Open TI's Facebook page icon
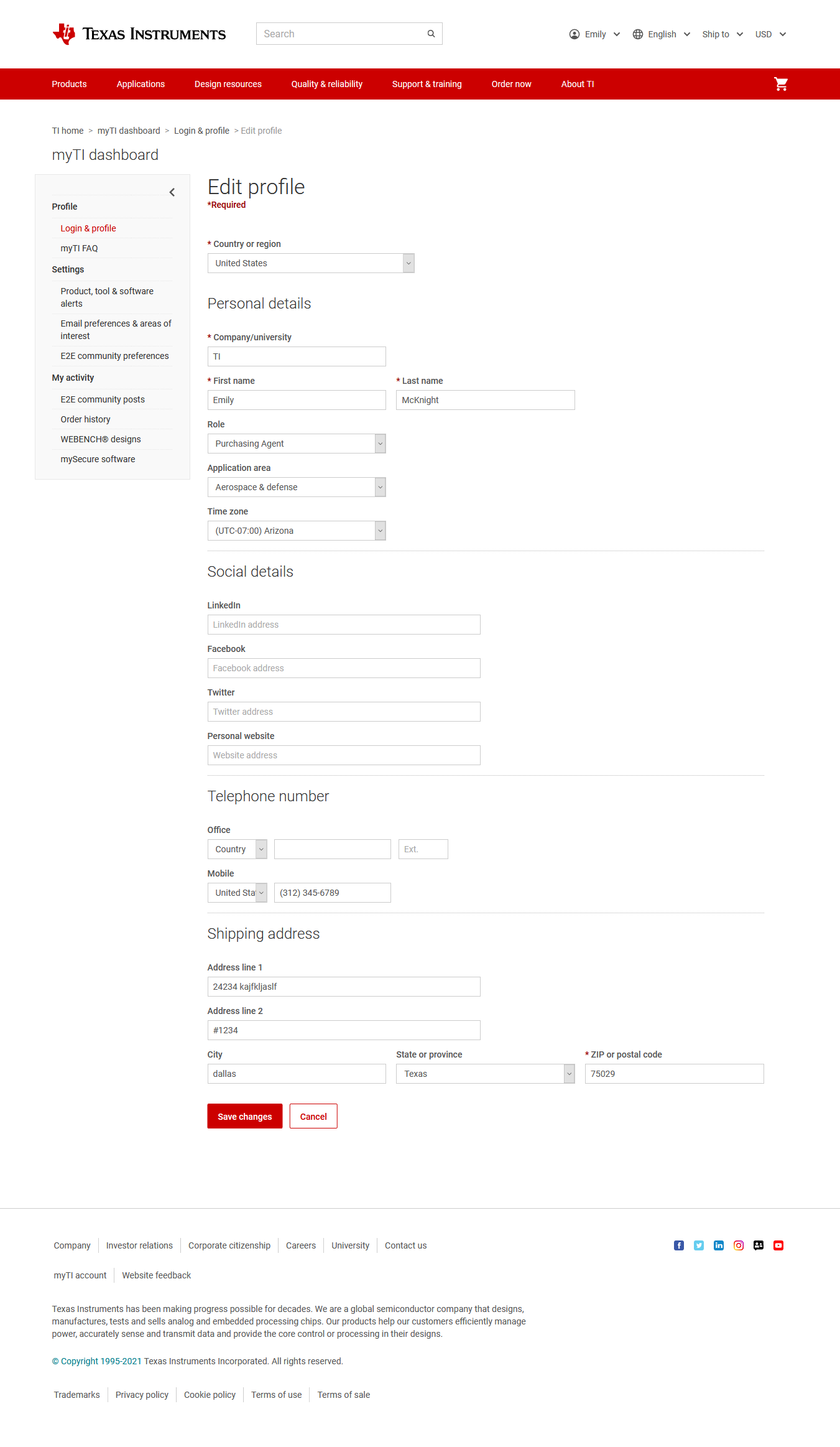Viewport: 840px width, 1447px height. tap(679, 1245)
